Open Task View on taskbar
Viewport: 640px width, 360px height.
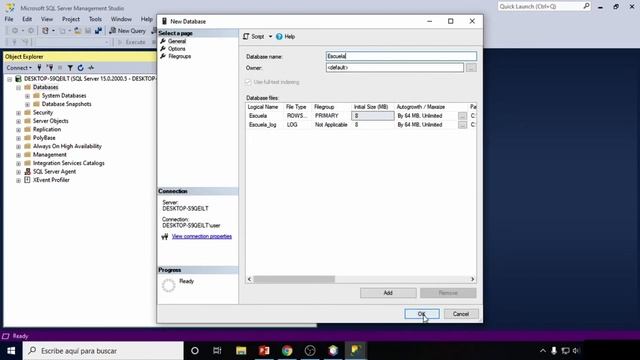point(217,351)
